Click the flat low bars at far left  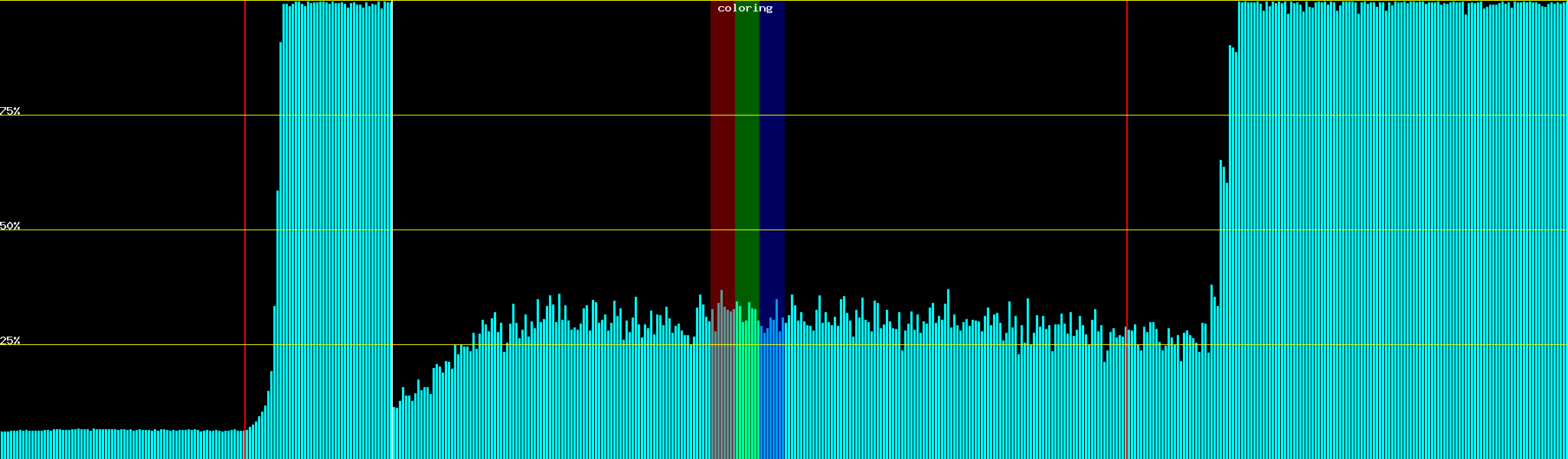point(115,444)
